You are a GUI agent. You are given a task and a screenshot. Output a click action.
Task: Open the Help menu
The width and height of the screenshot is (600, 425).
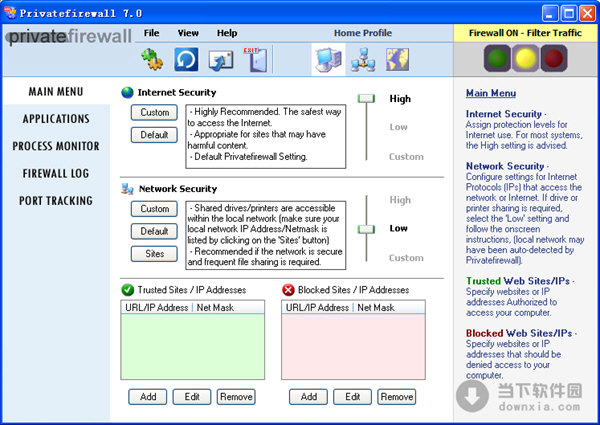pyautogui.click(x=227, y=33)
